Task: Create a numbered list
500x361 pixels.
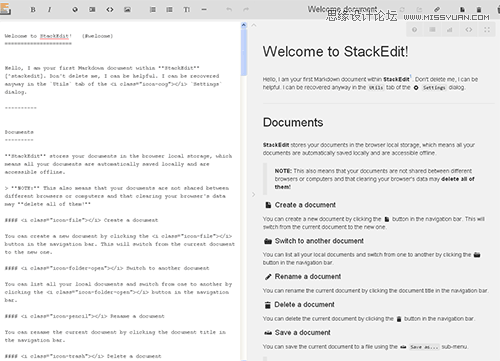Action: click(153, 10)
